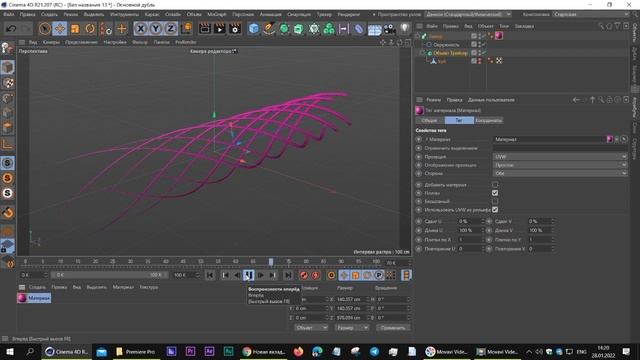Open the Material Manager Создать menu
Image resolution: width=640 pixels, height=360 pixels.
37,287
